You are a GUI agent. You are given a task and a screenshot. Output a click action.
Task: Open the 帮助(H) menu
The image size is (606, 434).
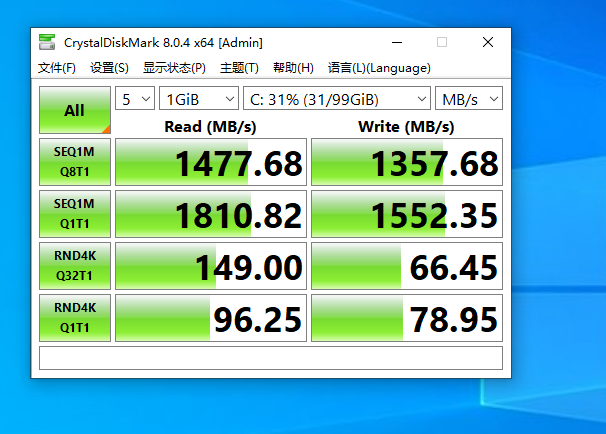(x=293, y=68)
